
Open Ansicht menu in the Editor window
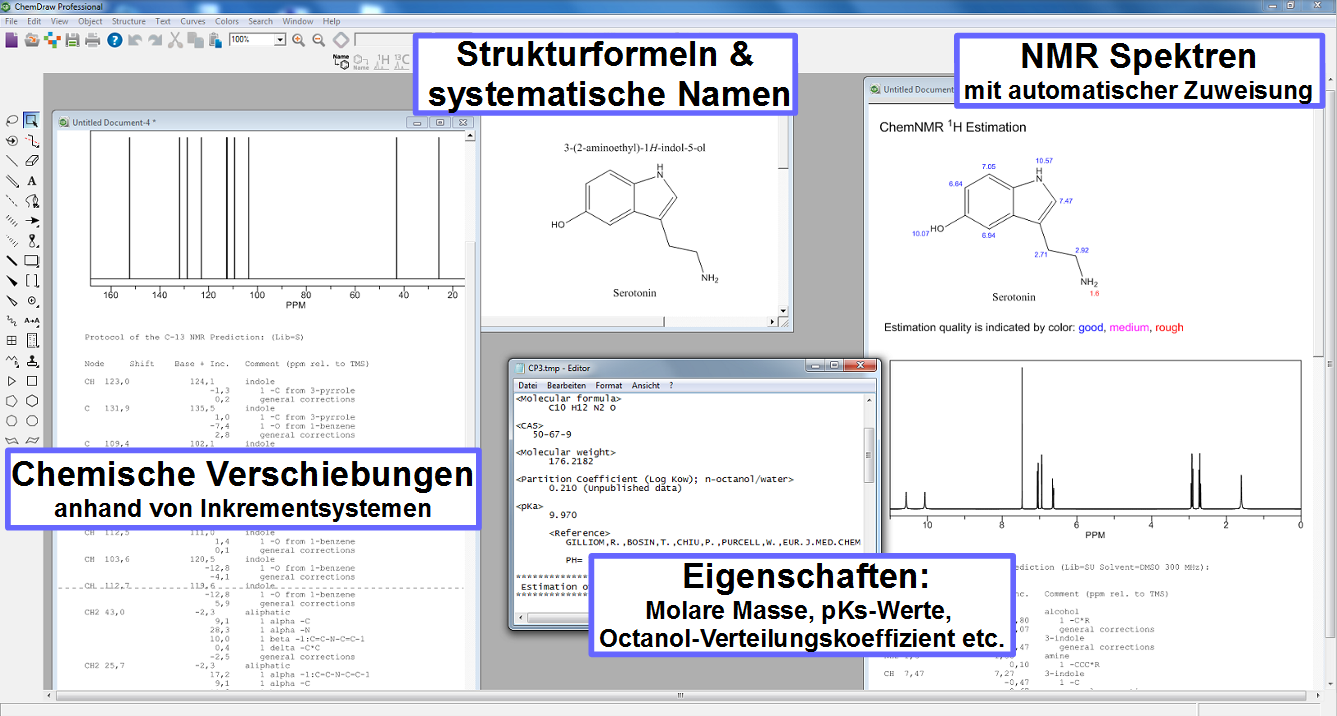(646, 385)
